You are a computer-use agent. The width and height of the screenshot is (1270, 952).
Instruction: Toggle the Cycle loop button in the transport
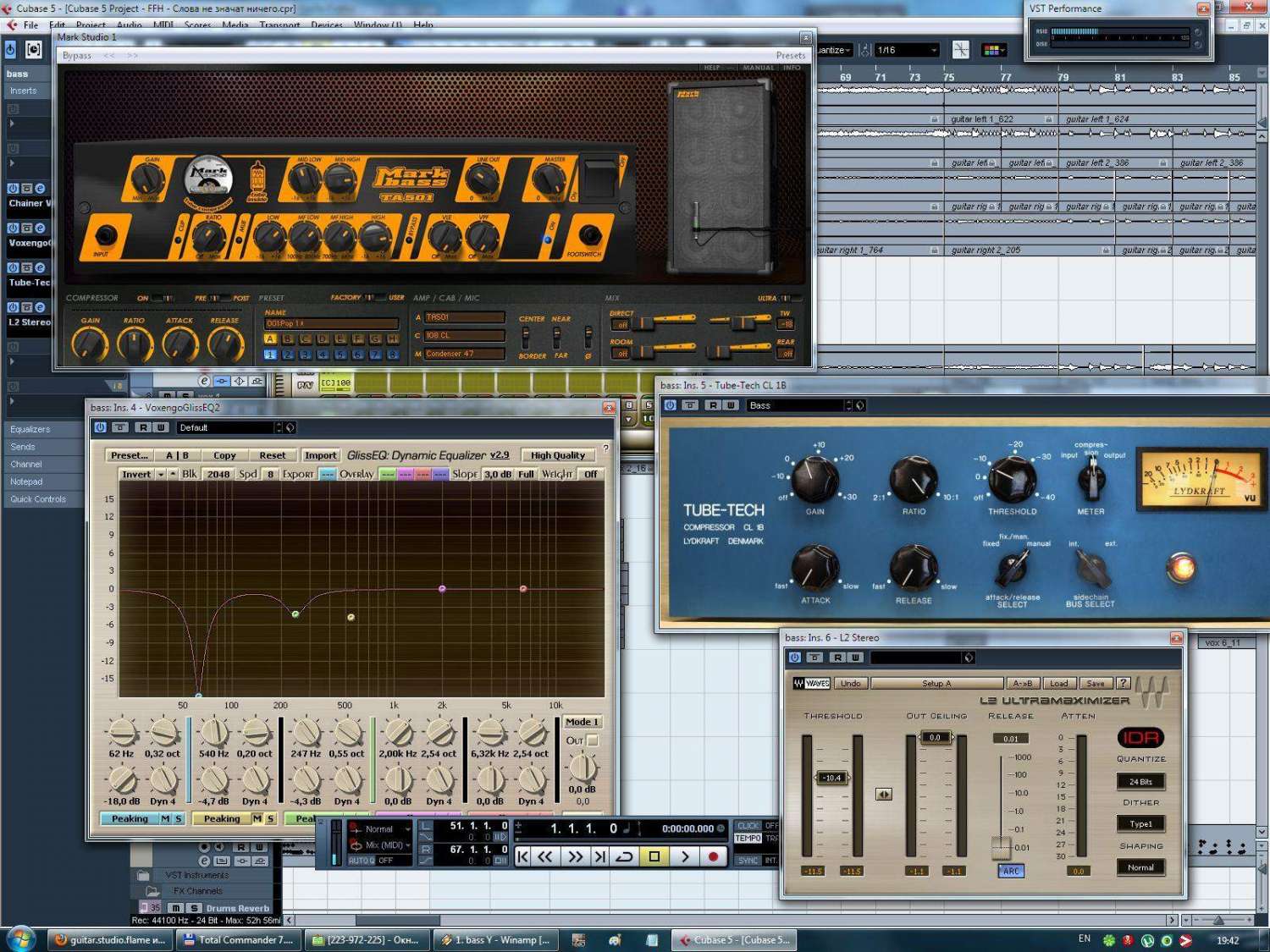[624, 856]
